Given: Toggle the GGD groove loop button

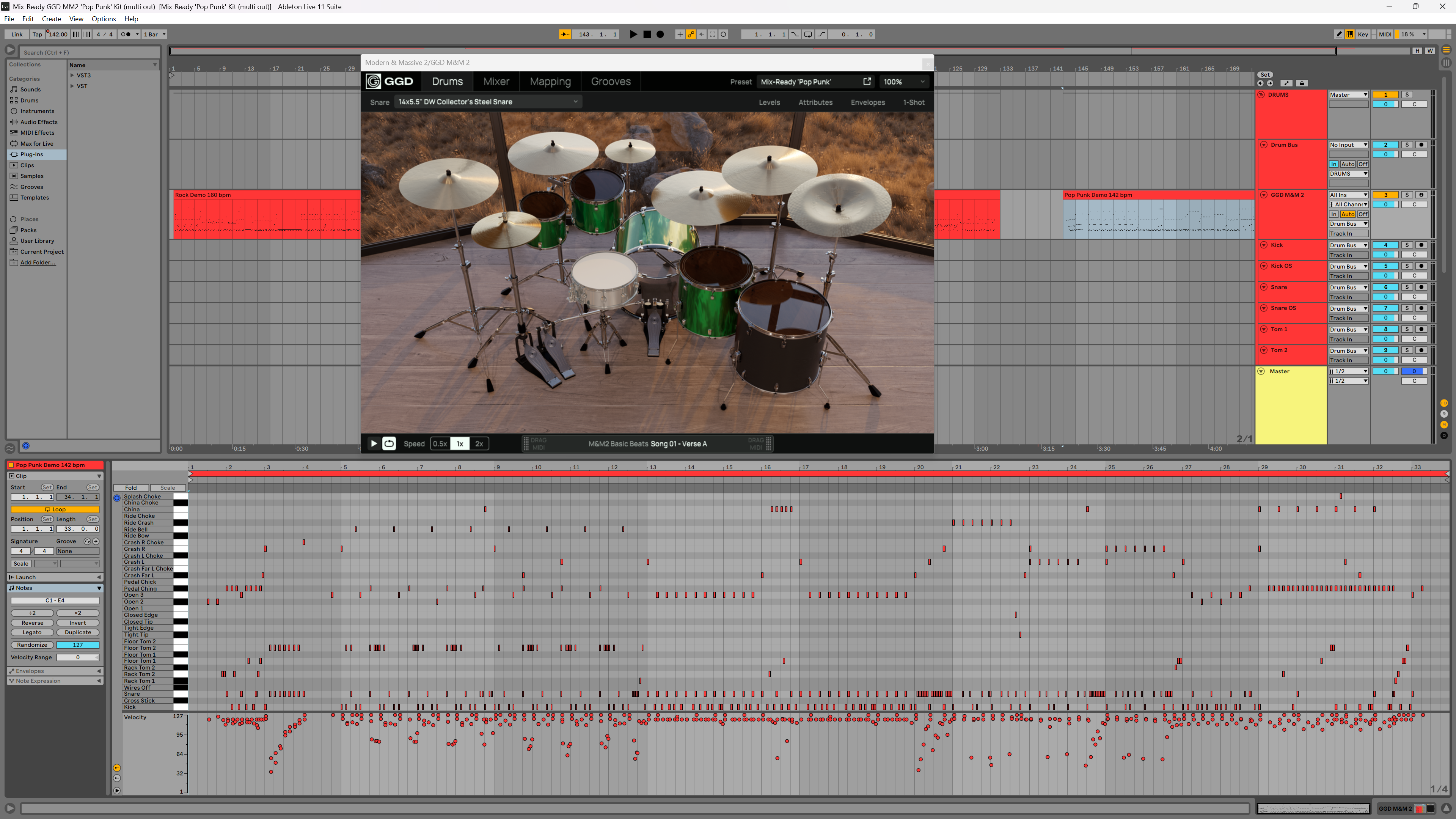Looking at the screenshot, I should coord(389,444).
